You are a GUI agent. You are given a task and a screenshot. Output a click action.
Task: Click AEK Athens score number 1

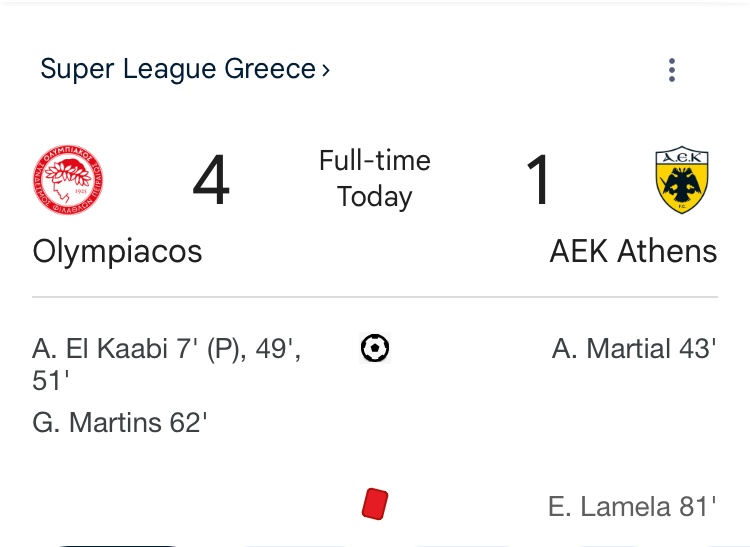538,180
